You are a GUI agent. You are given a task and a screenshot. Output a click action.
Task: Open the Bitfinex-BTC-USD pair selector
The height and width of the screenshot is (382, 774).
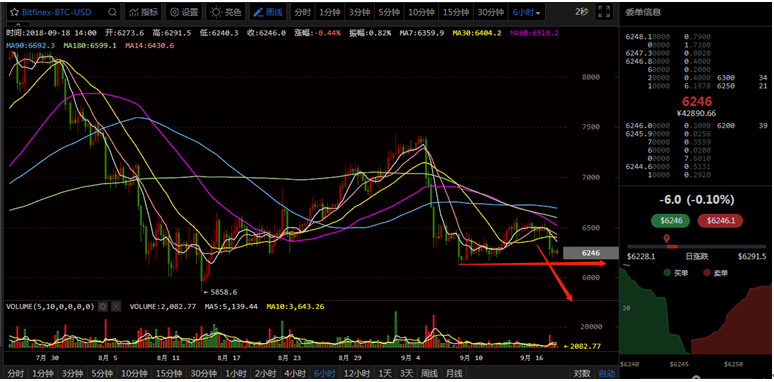click(57, 12)
